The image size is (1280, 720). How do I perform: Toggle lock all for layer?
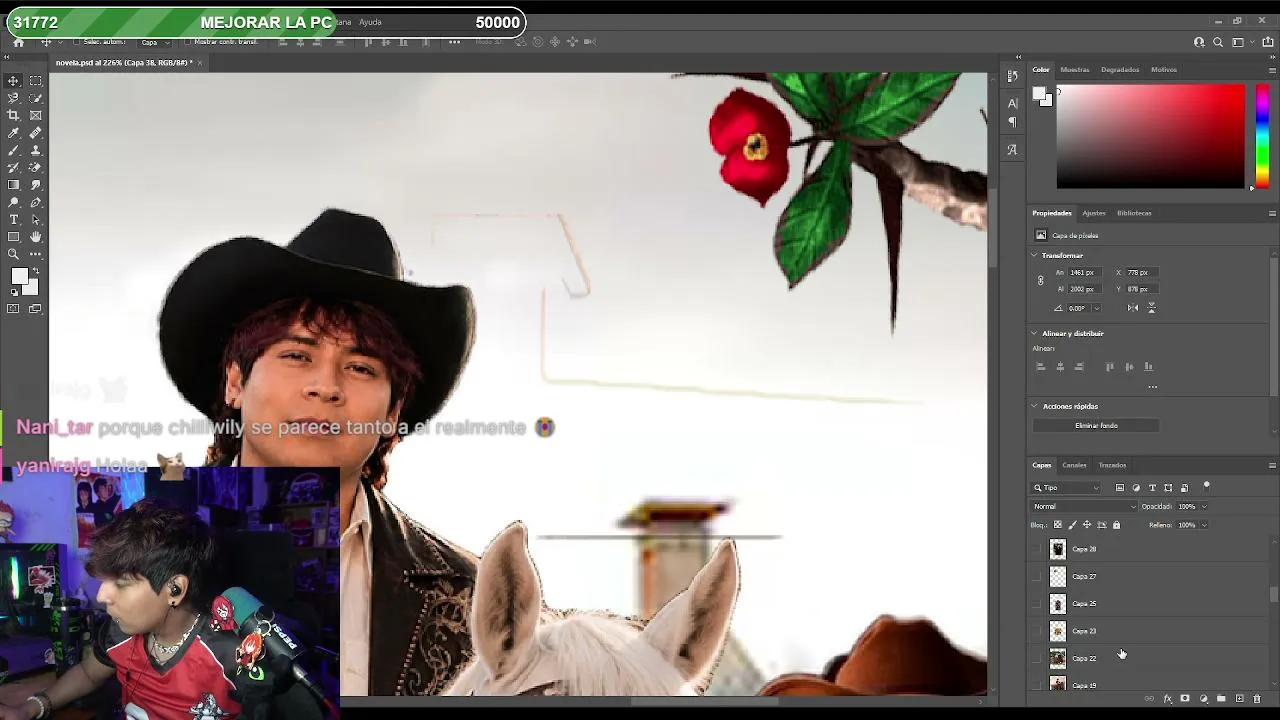tap(1117, 525)
